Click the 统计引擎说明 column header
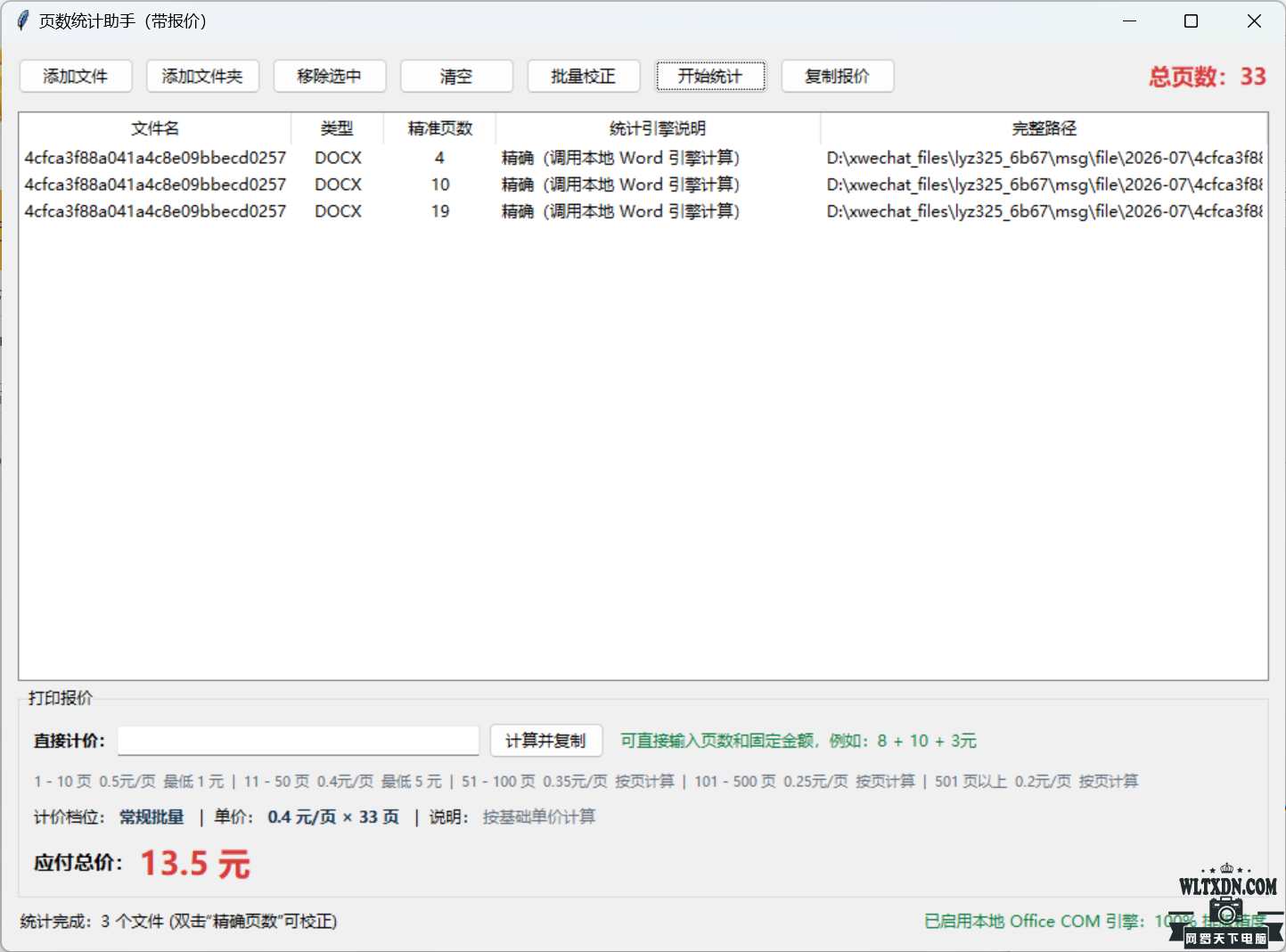The height and width of the screenshot is (952, 1286). pos(658,128)
